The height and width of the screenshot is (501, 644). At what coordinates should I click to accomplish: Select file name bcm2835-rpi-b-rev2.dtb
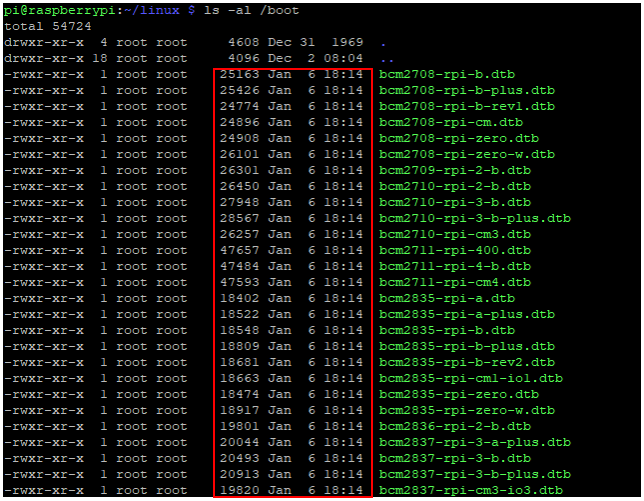click(x=467, y=363)
